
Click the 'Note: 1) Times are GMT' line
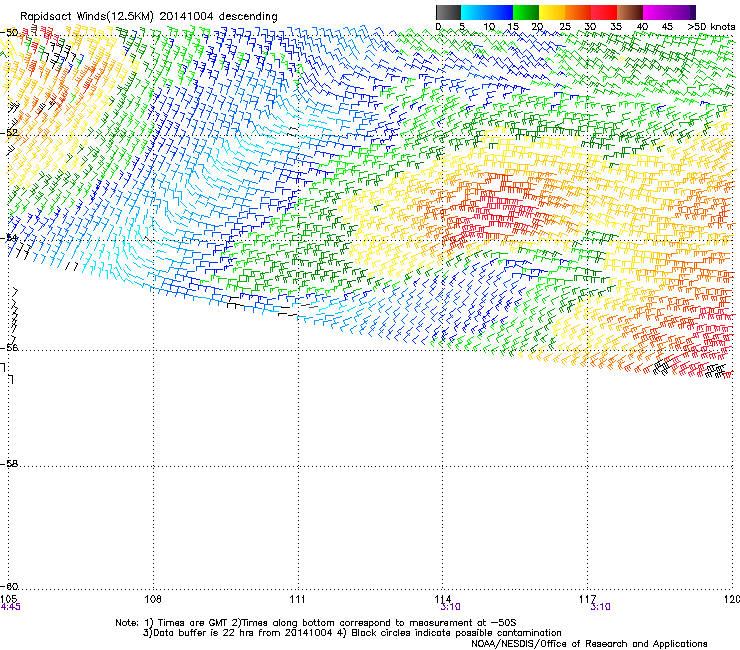coord(316,623)
